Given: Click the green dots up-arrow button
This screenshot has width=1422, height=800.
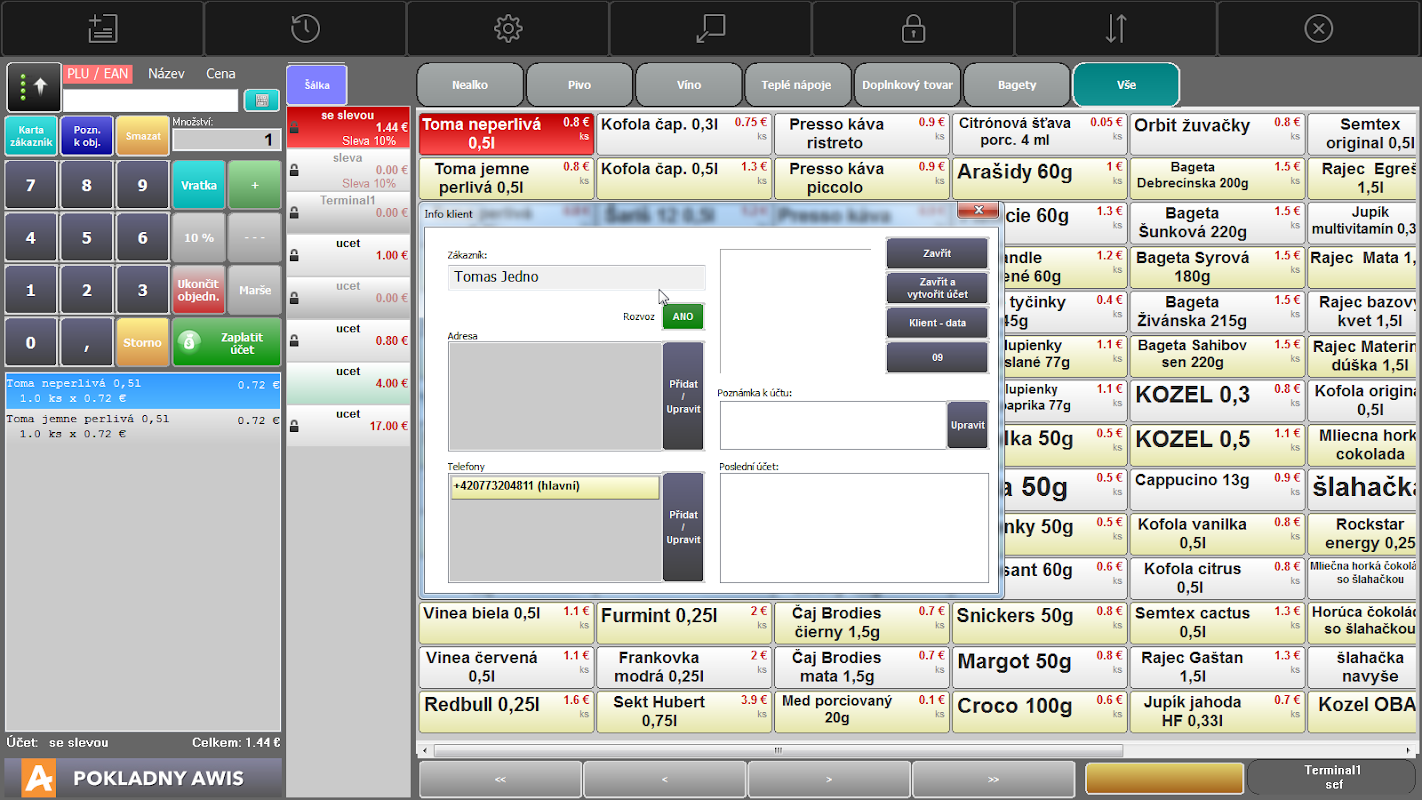Looking at the screenshot, I should [34, 87].
